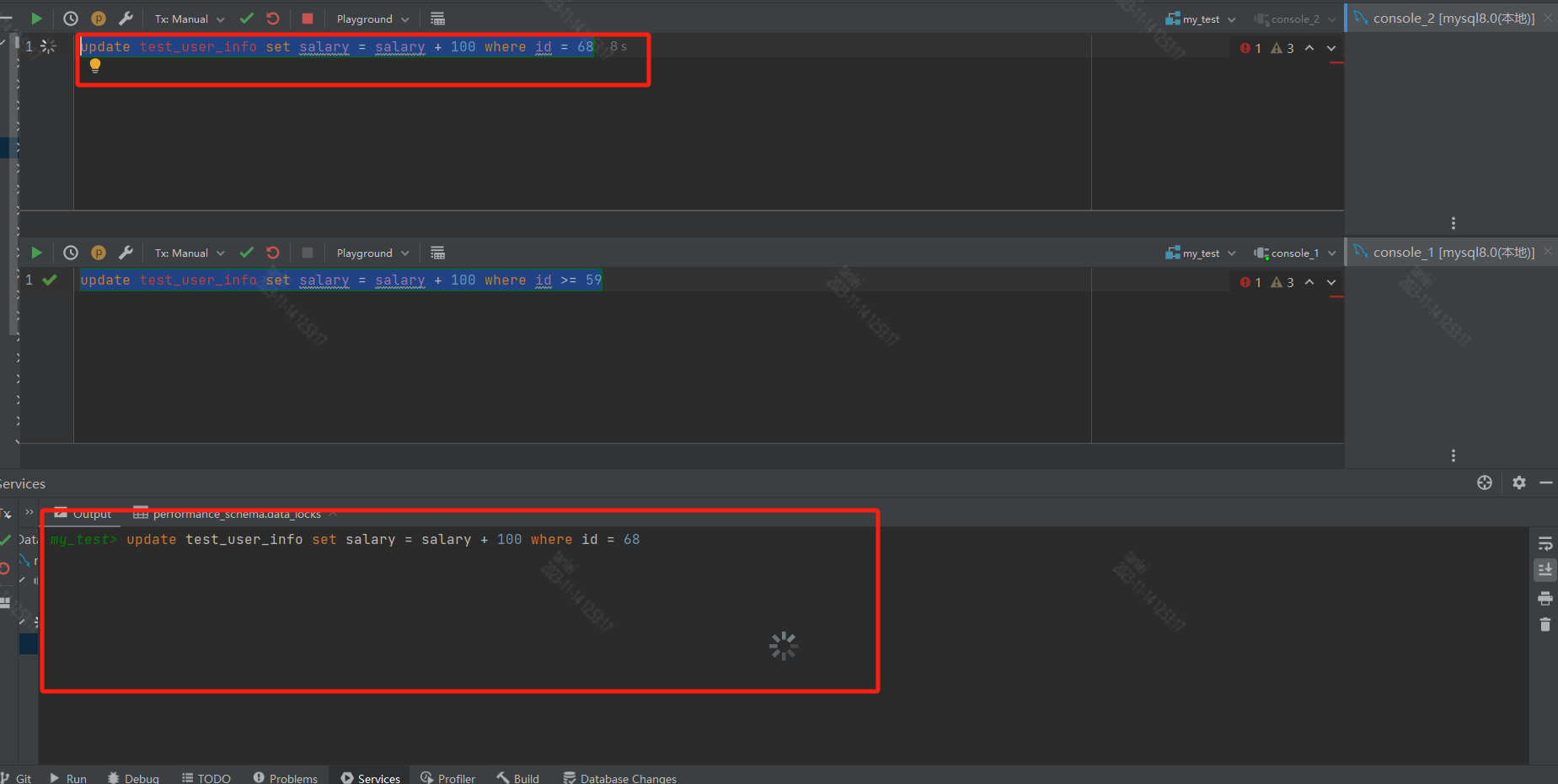Viewport: 1558px width, 784px height.
Task: Open the wrench settings in console_1 toolbar
Action: [126, 253]
